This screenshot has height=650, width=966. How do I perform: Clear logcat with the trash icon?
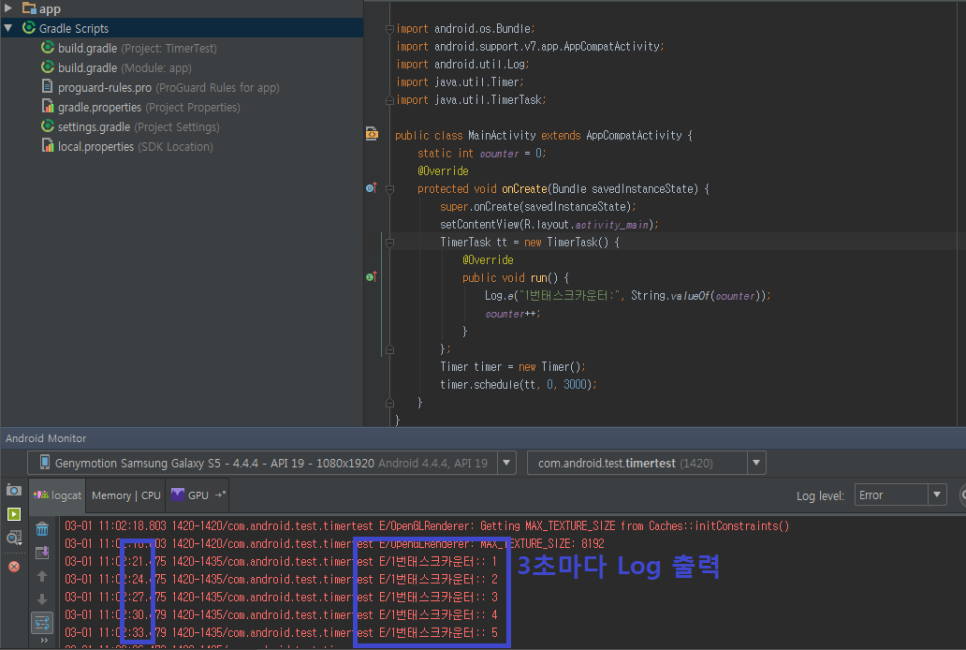(42, 529)
